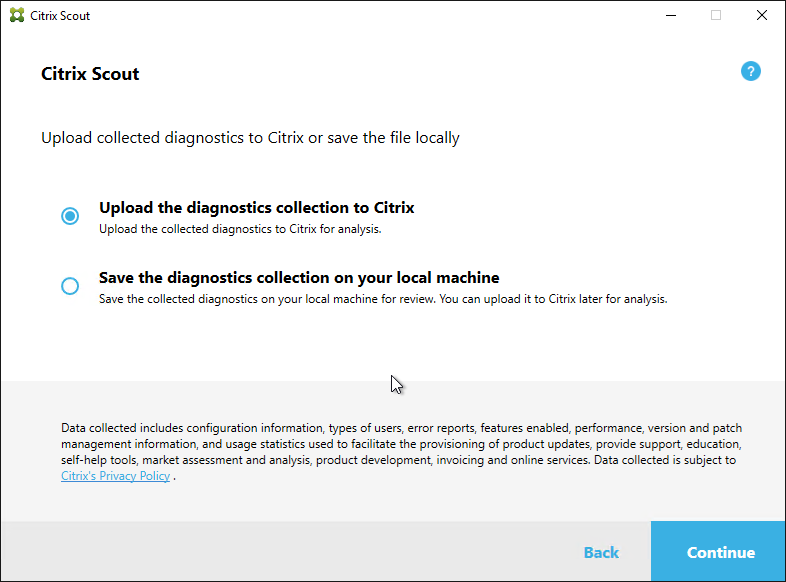Click the bold 'Citrix Scout' page heading
Viewport: 786px width, 582px height.
(x=90, y=74)
